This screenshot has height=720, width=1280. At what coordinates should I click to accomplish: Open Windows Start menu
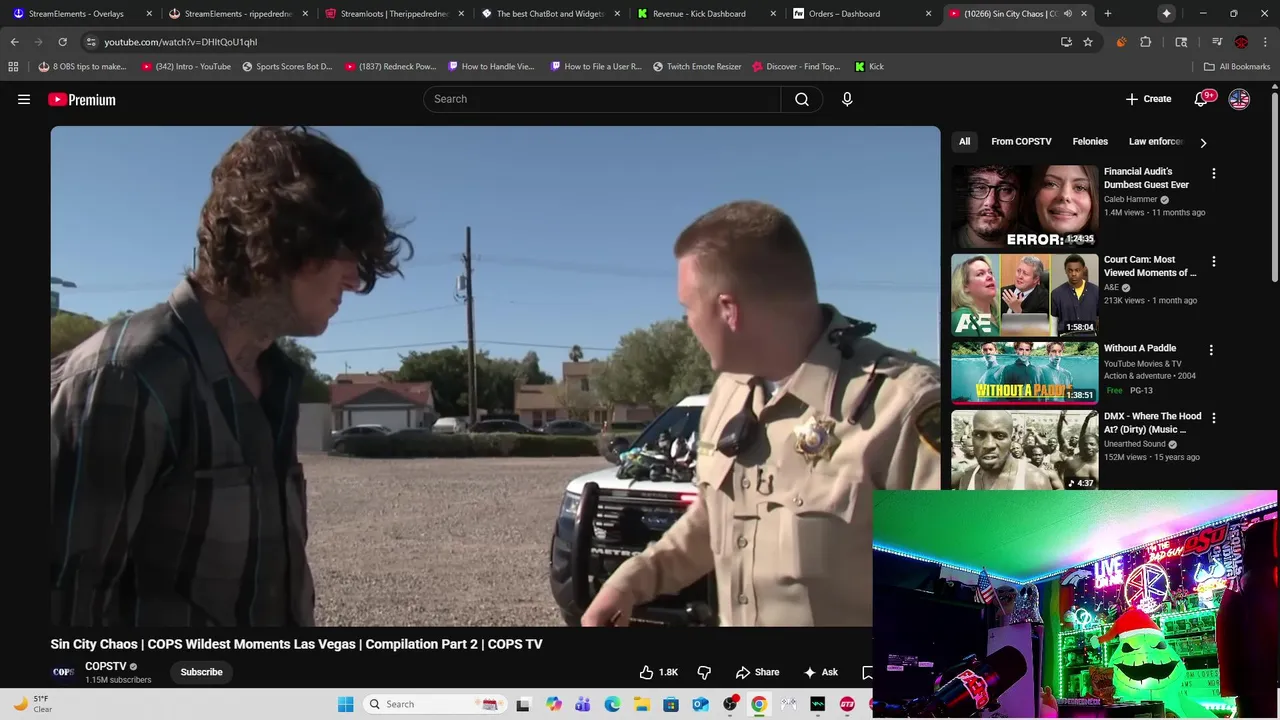(346, 704)
